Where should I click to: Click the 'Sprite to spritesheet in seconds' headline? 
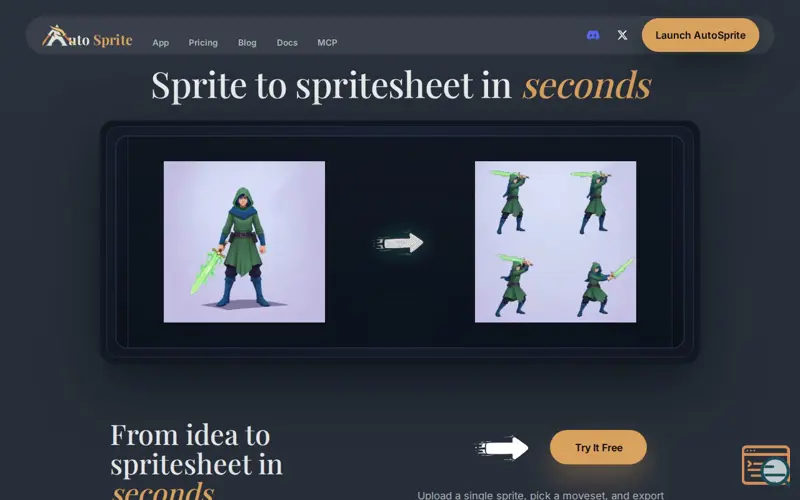[401, 85]
